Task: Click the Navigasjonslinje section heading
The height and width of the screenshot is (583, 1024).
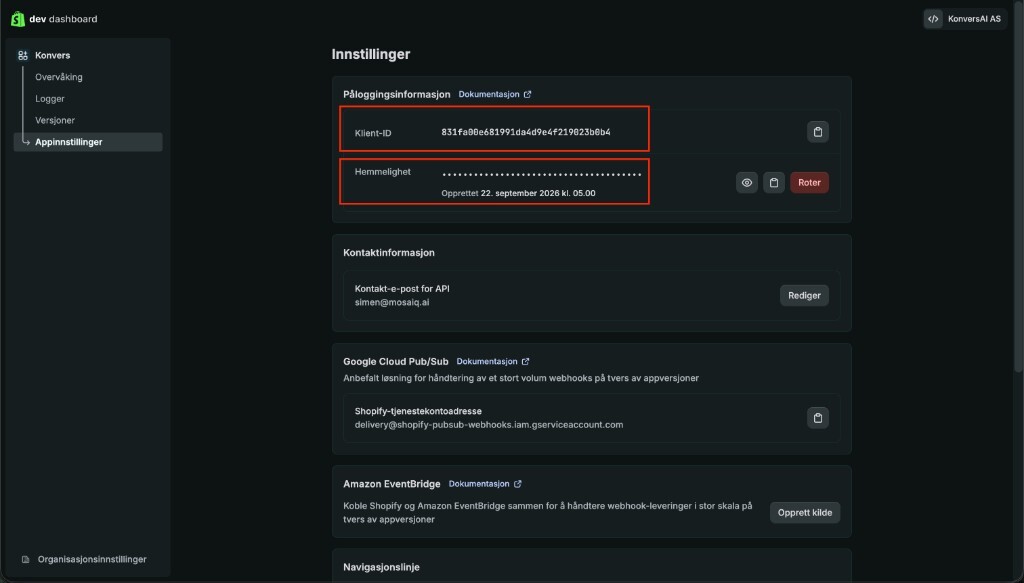Action: [381, 567]
